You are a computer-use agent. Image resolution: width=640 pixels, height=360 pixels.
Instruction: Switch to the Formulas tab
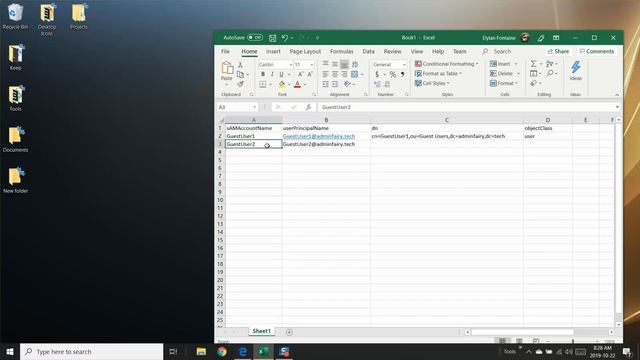[342, 51]
